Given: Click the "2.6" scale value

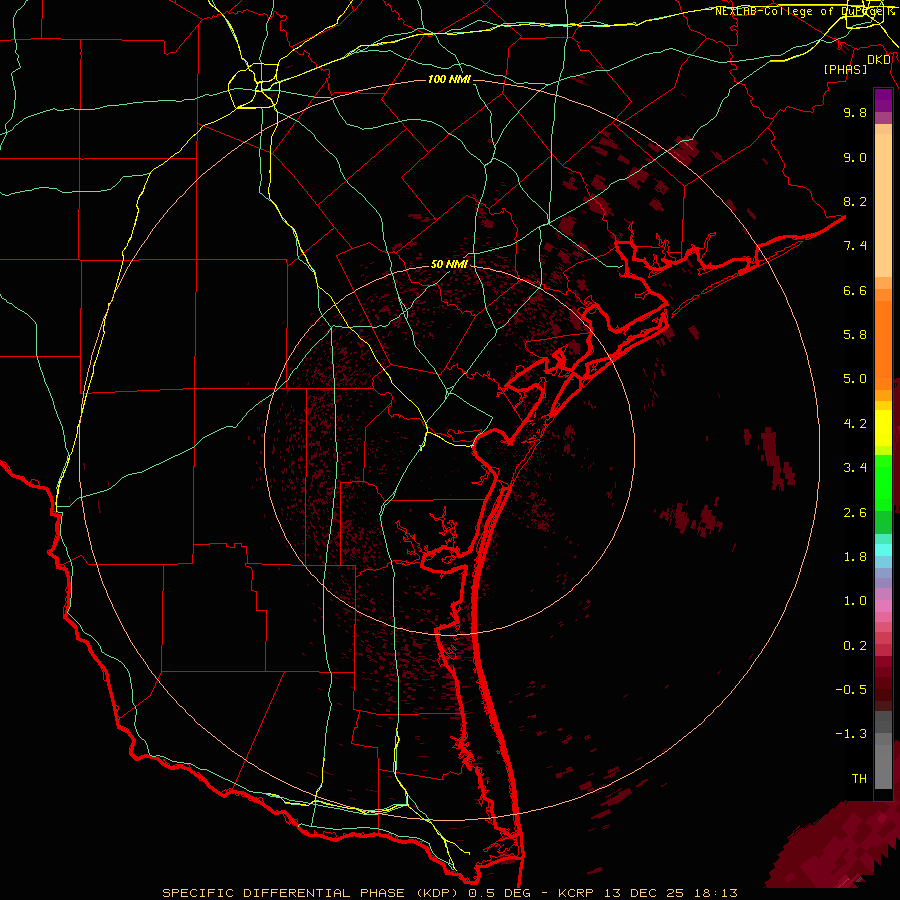Looking at the screenshot, I should (x=855, y=513).
